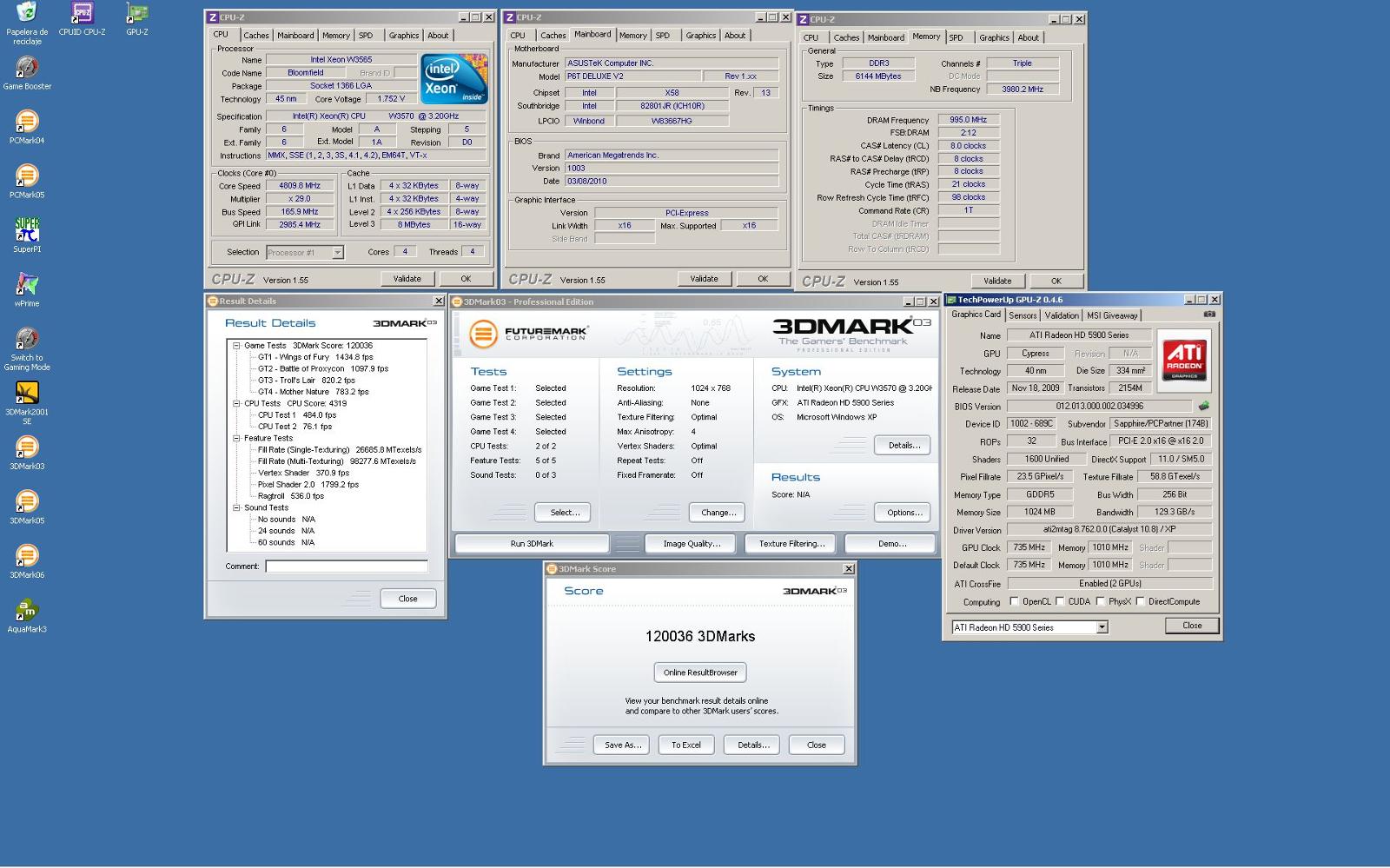Click the To Excel button

(686, 745)
